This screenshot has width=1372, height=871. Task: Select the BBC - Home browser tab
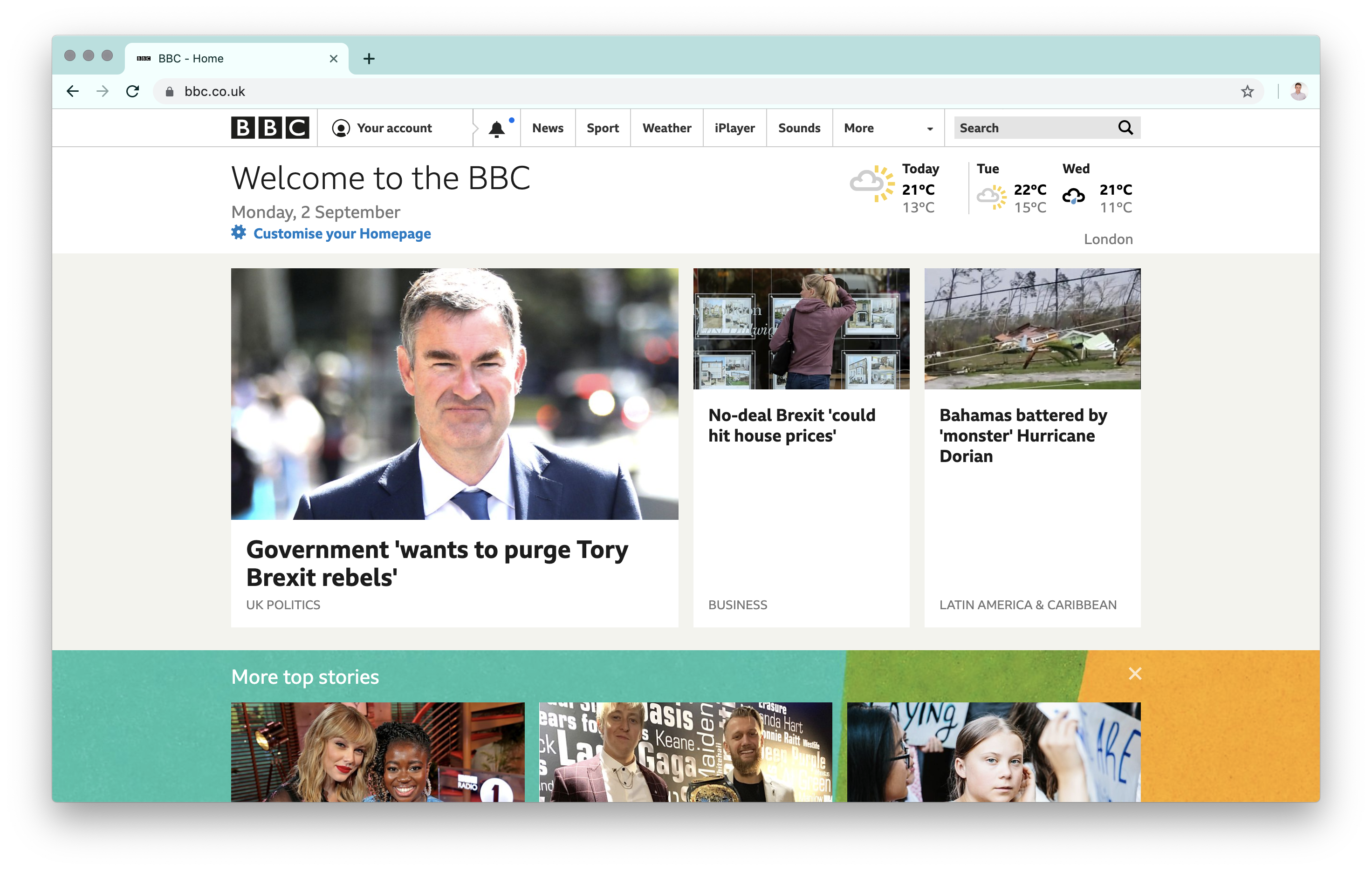236,59
